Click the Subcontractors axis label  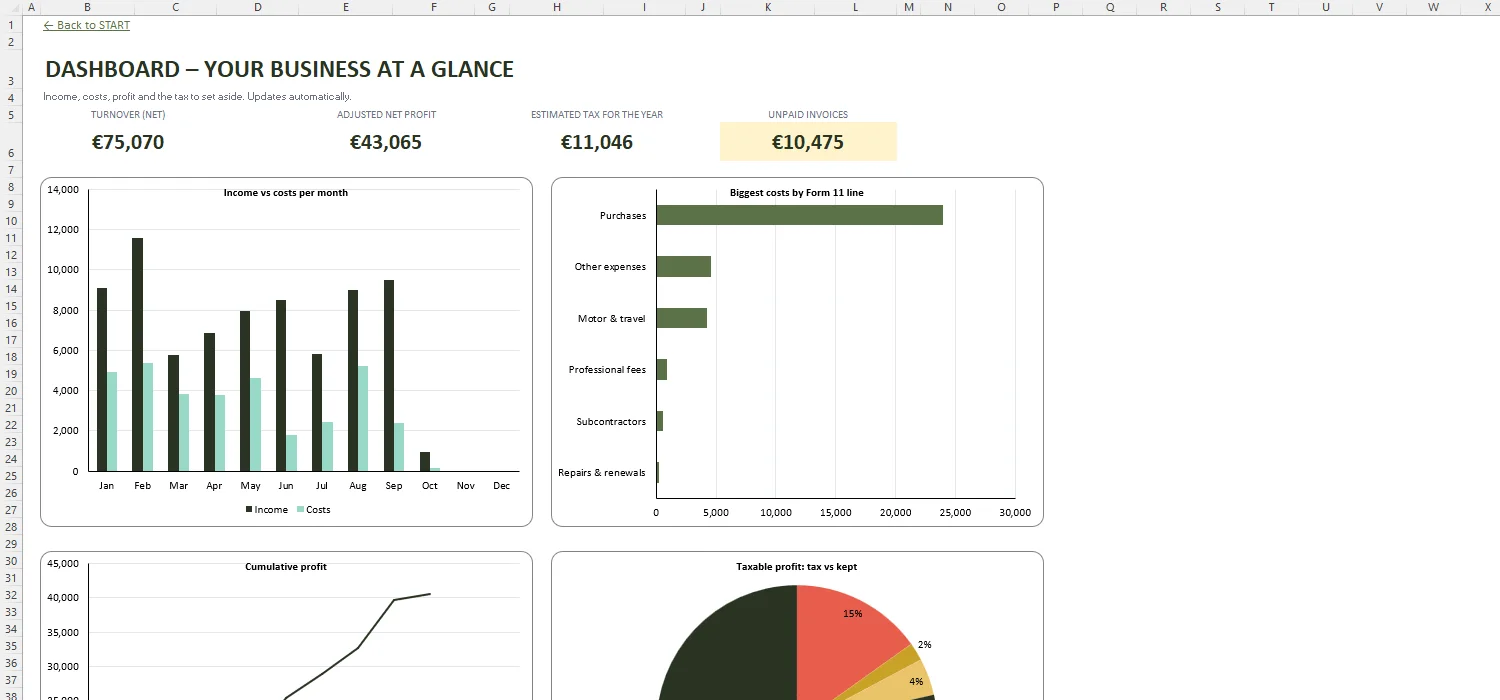click(x=611, y=421)
